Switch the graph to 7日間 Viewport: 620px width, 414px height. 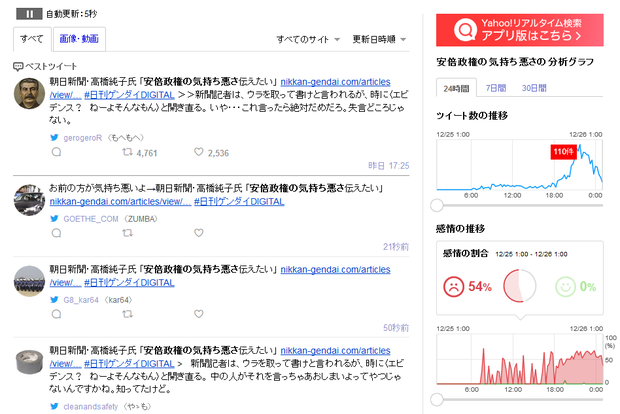[x=496, y=88]
